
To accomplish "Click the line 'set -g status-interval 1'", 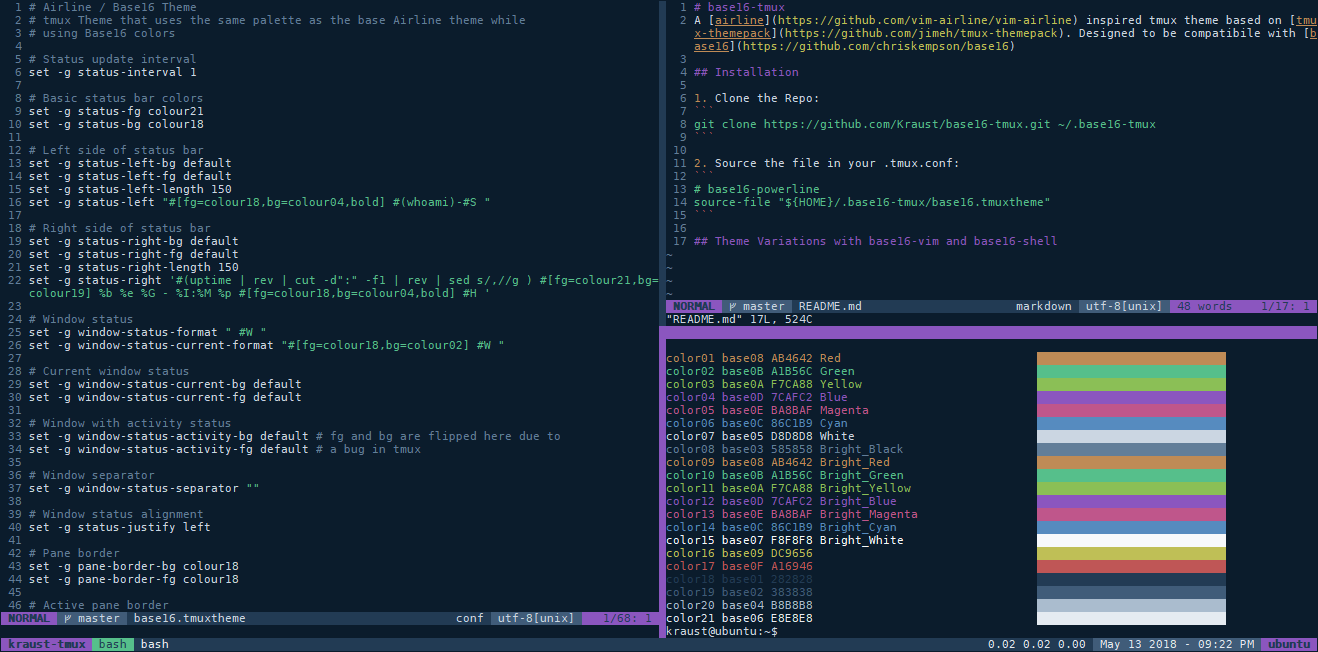I will (x=113, y=72).
